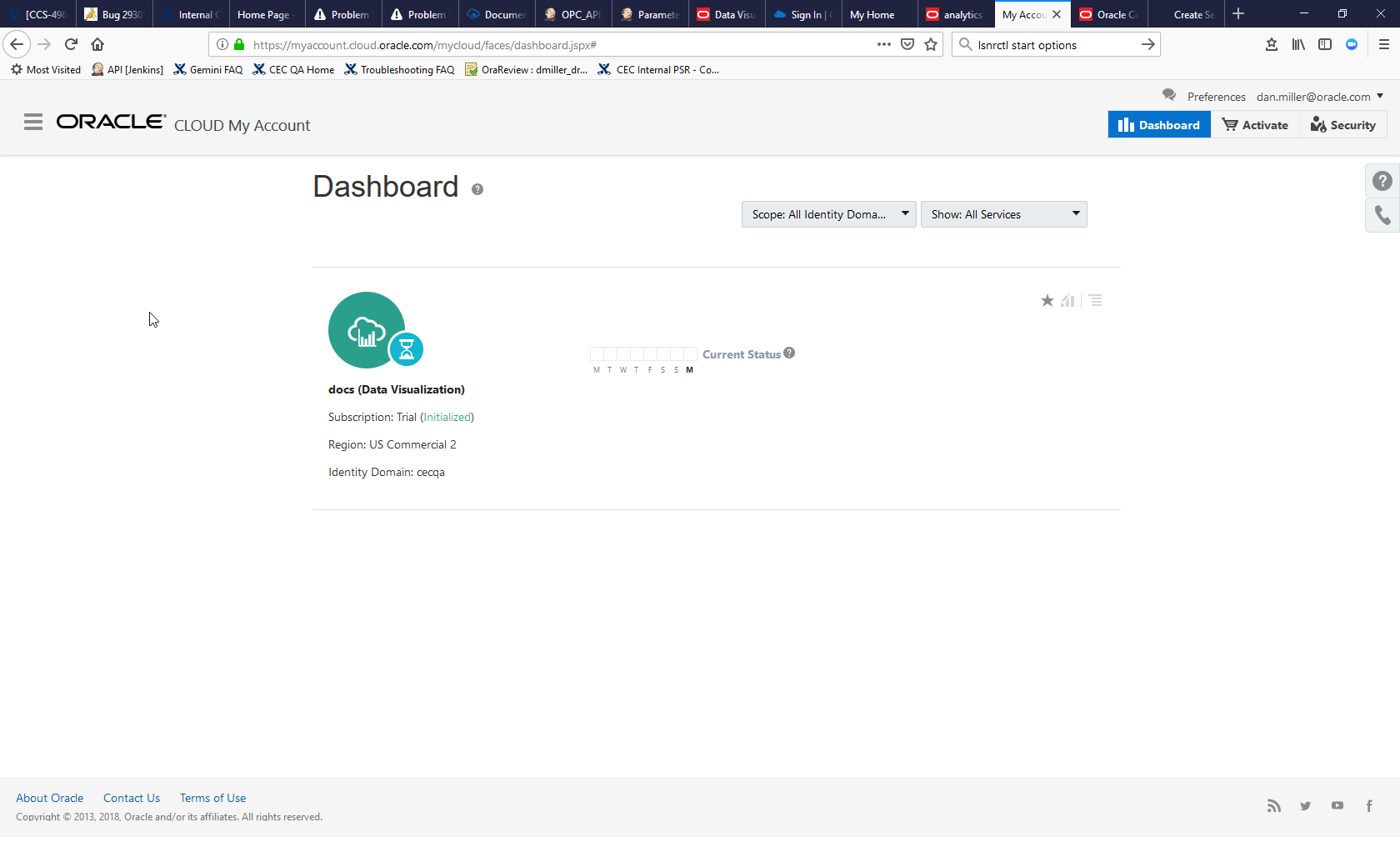Image resolution: width=1400 pixels, height=842 pixels.
Task: Submit the search with the arrow button
Action: point(1147,44)
